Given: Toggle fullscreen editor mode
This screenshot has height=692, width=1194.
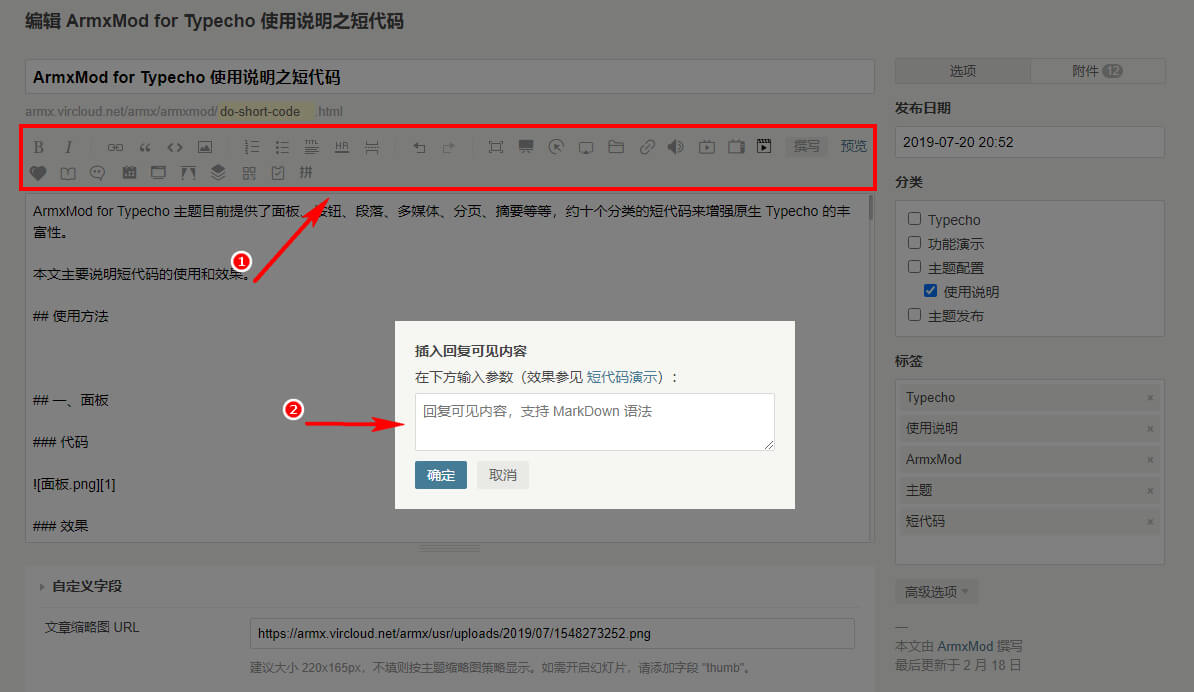Looking at the screenshot, I should pyautogui.click(x=496, y=147).
